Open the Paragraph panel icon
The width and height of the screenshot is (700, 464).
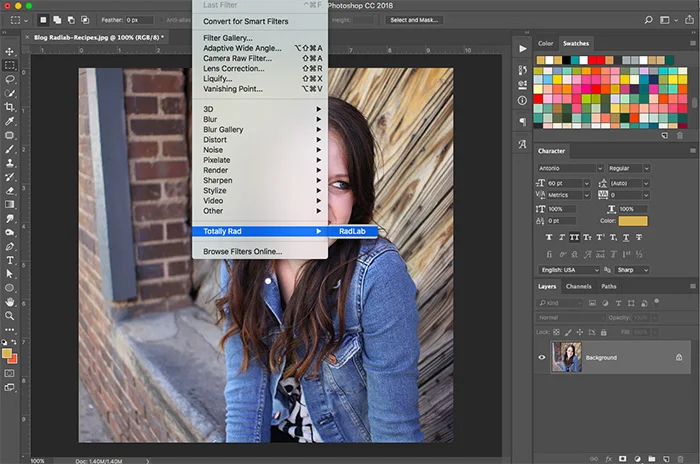[522, 121]
